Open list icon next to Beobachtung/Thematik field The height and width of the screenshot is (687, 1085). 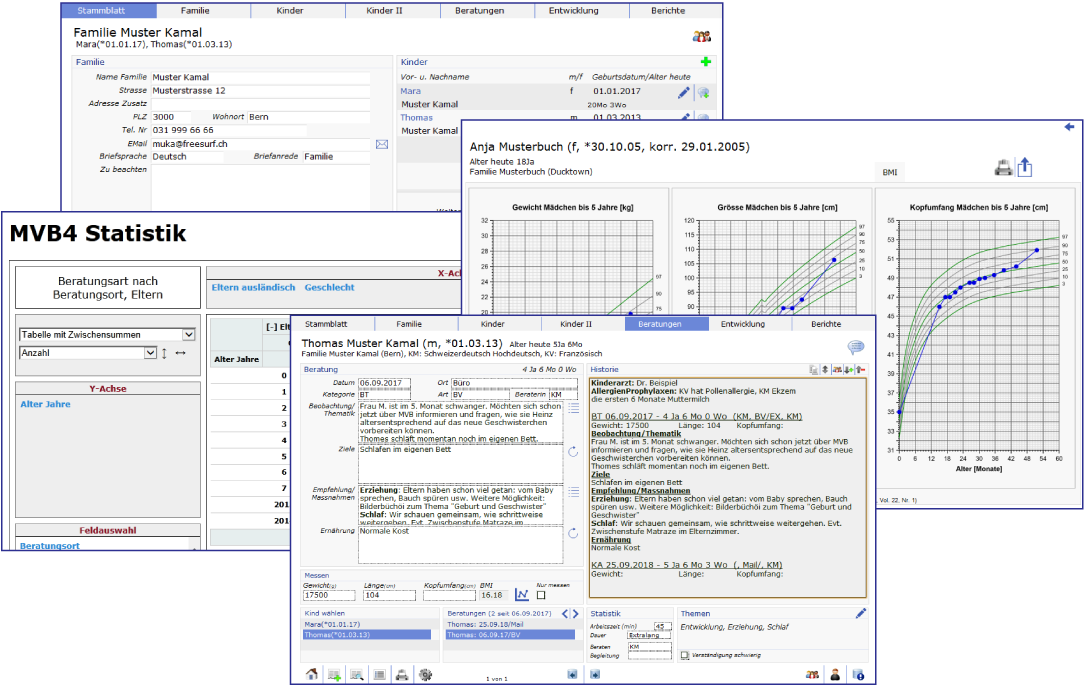[574, 409]
